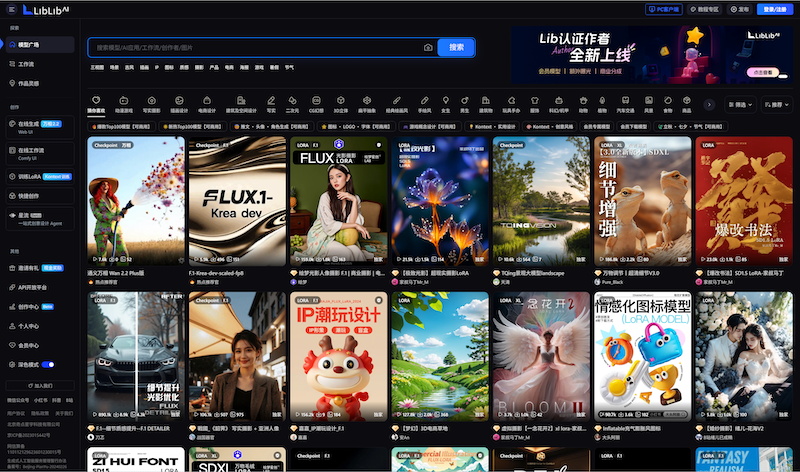The width and height of the screenshot is (800, 472).
Task: Click the 邀请有礼 gift icon
Action: click(x=13, y=268)
